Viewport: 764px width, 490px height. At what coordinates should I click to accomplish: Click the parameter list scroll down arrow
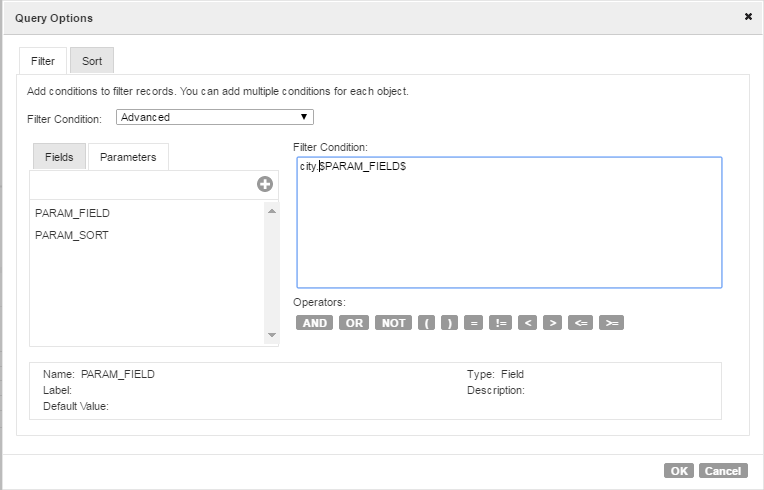coord(272,335)
